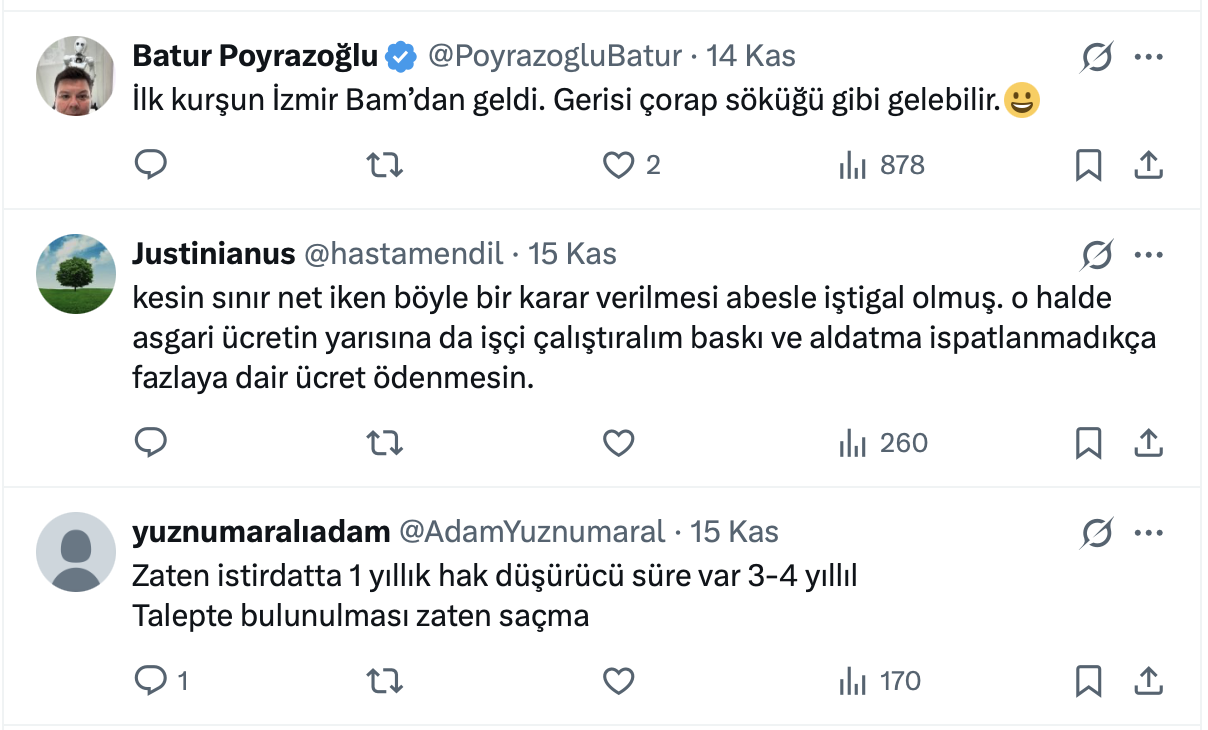Share the yuznumaralıadam tweet
The image size is (1208, 730).
pos(1149,681)
